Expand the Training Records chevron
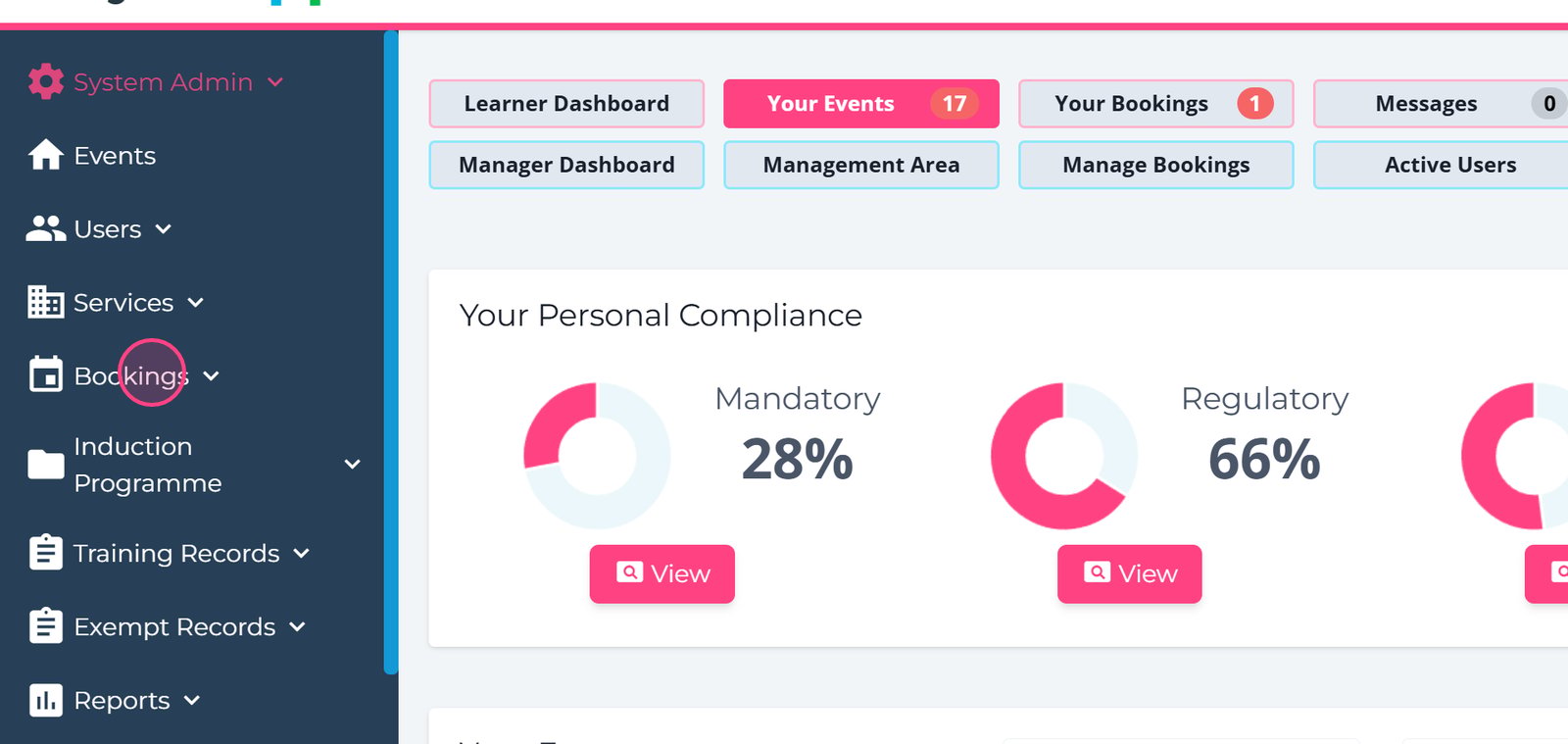The image size is (1568, 744). coord(302,554)
